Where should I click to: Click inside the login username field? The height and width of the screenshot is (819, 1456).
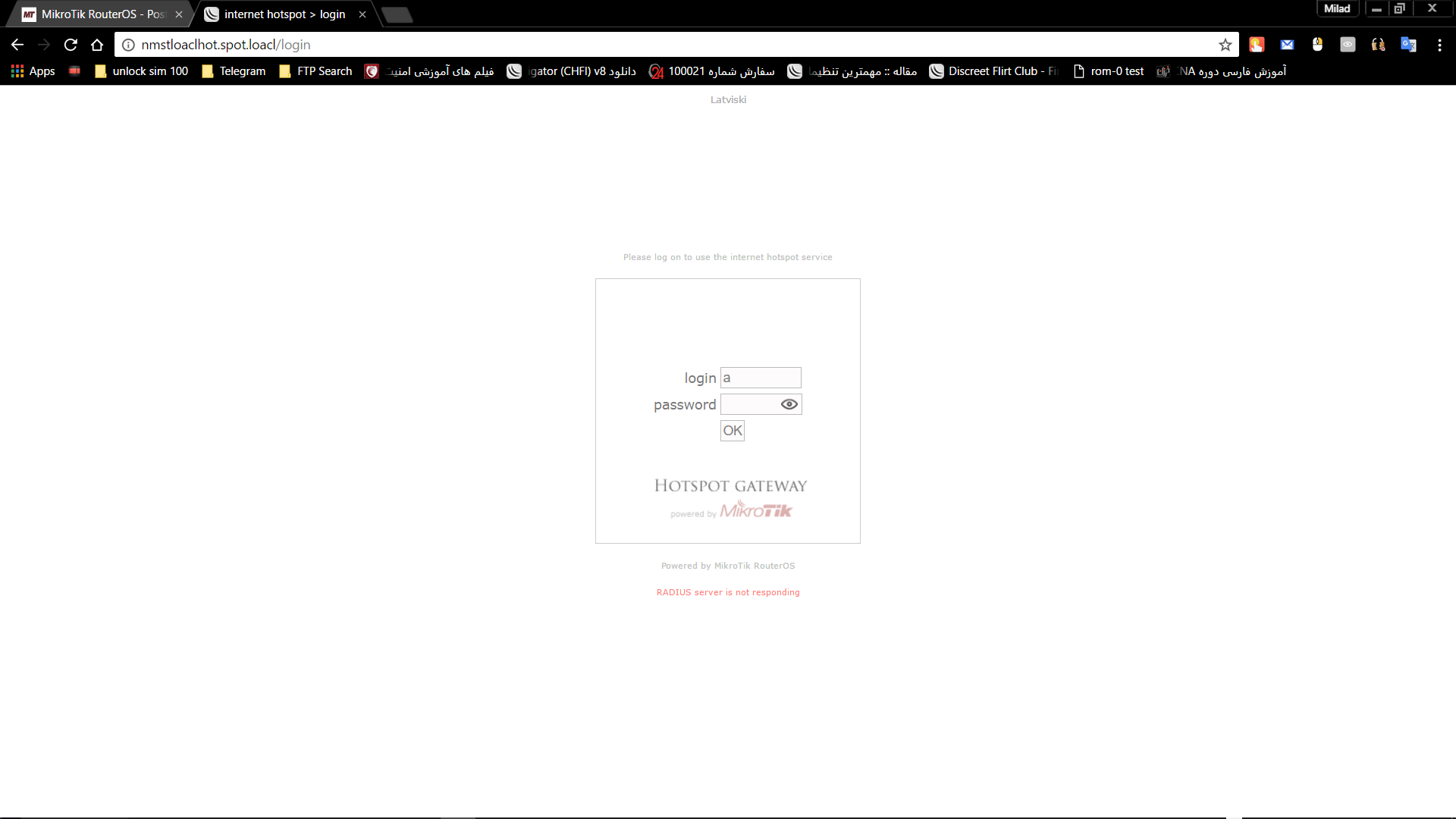pyautogui.click(x=760, y=377)
